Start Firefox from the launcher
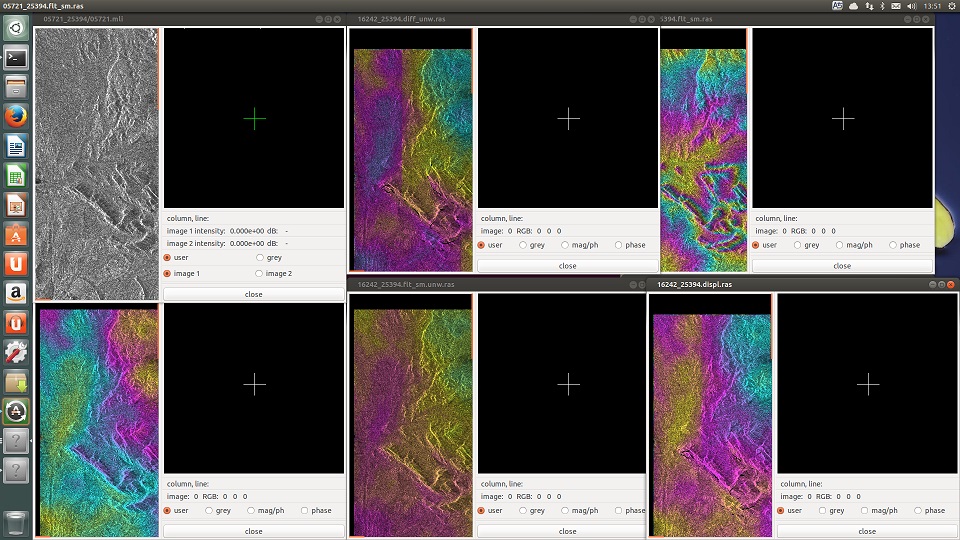The width and height of the screenshot is (960, 540). tap(16, 118)
